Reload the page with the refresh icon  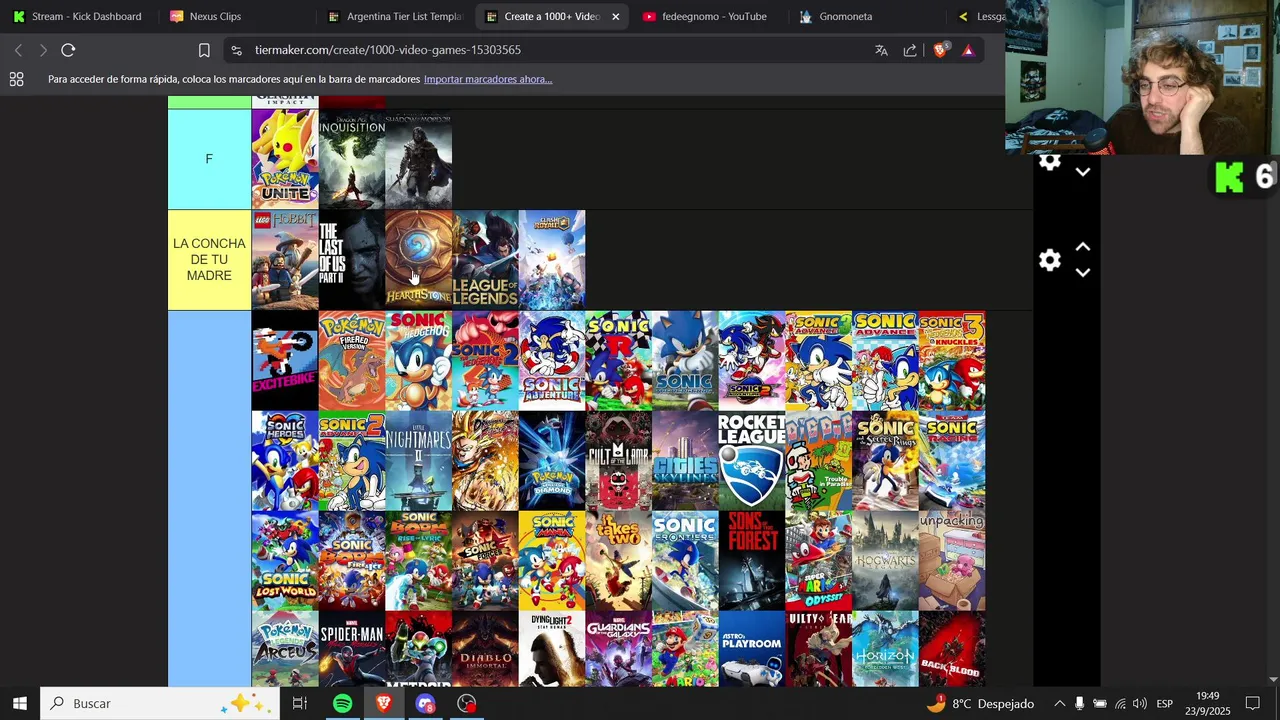pos(68,50)
